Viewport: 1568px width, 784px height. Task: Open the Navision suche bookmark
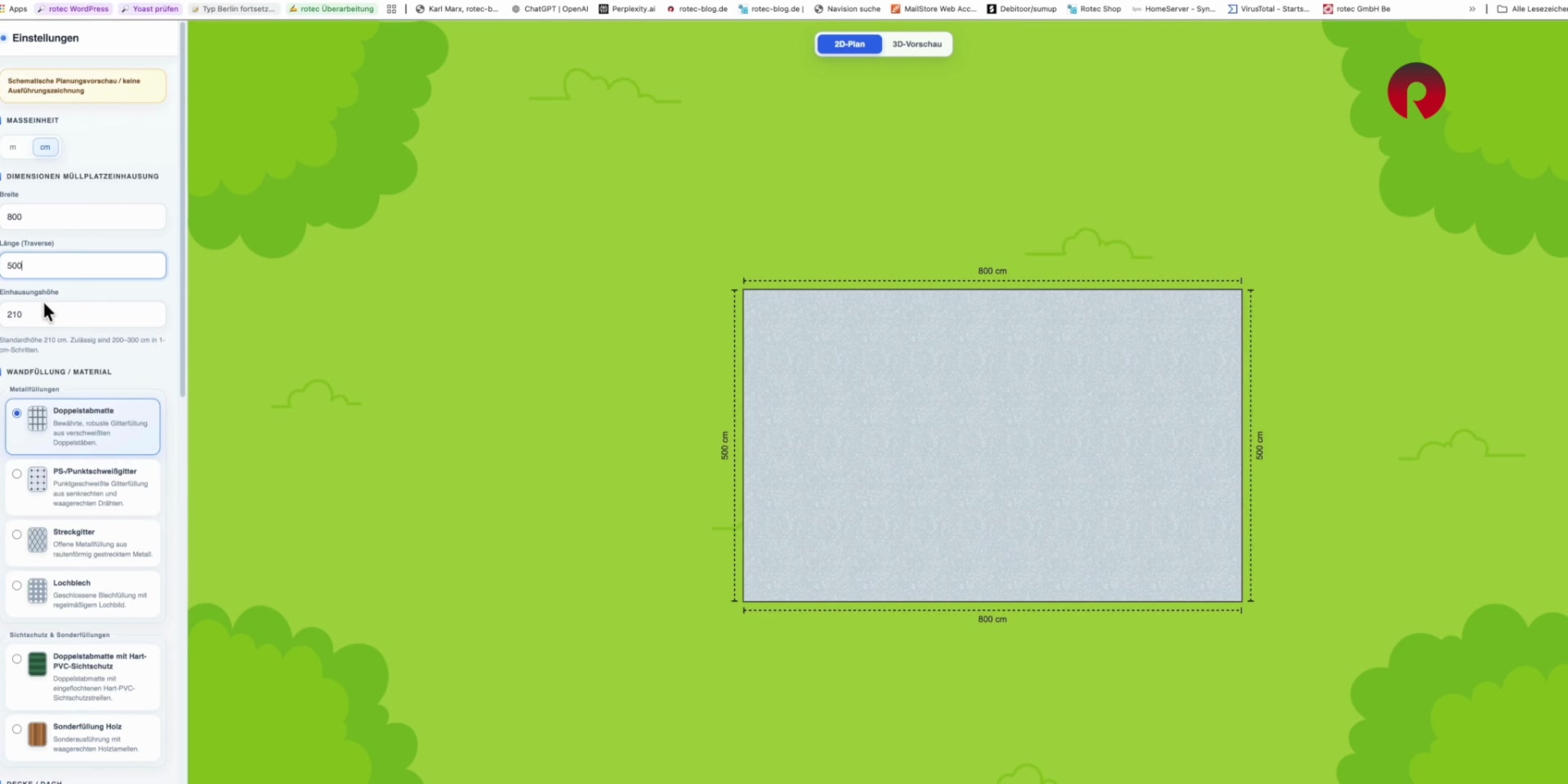point(847,9)
